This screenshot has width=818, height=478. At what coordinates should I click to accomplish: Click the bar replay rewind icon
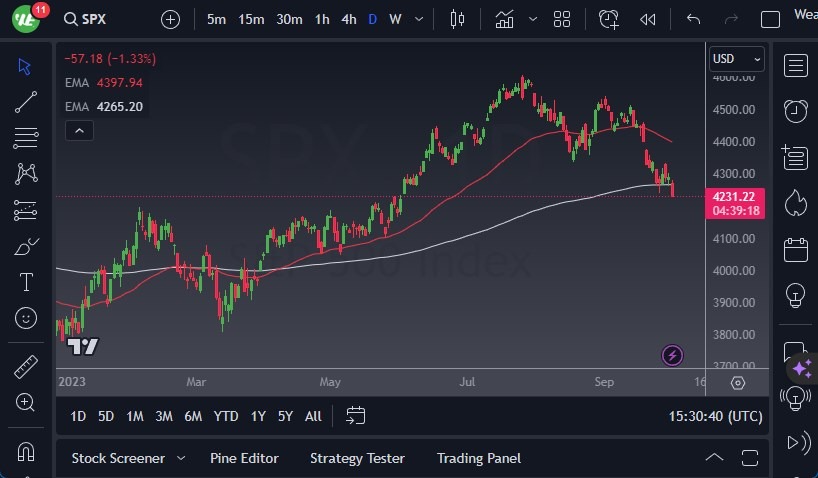(x=648, y=19)
